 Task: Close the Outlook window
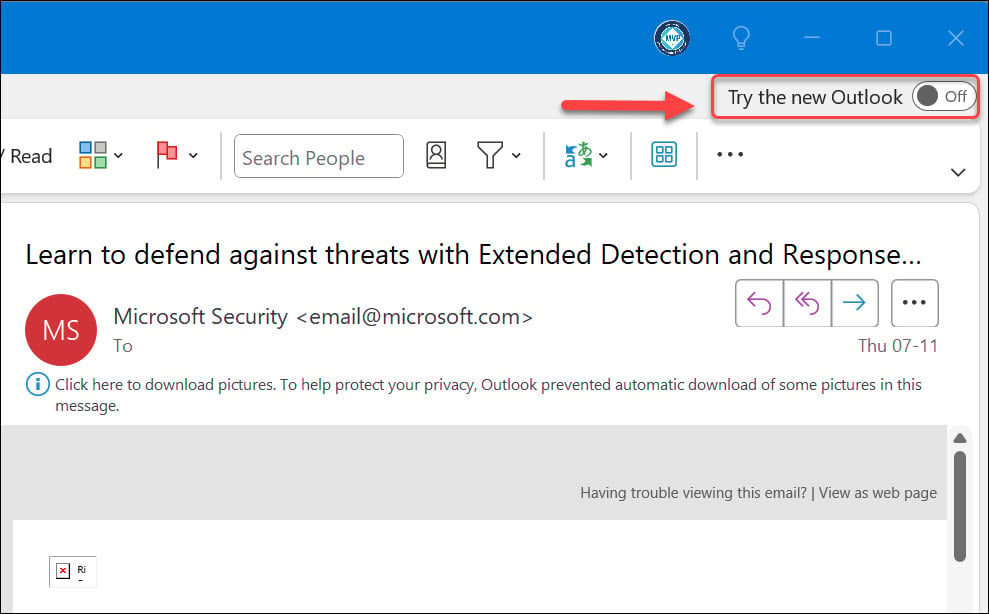pos(956,38)
